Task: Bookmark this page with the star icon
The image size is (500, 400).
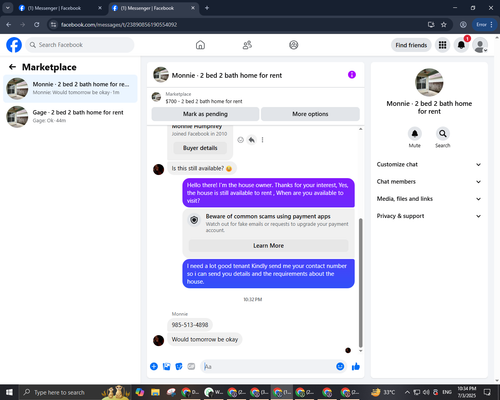Action: (x=444, y=24)
